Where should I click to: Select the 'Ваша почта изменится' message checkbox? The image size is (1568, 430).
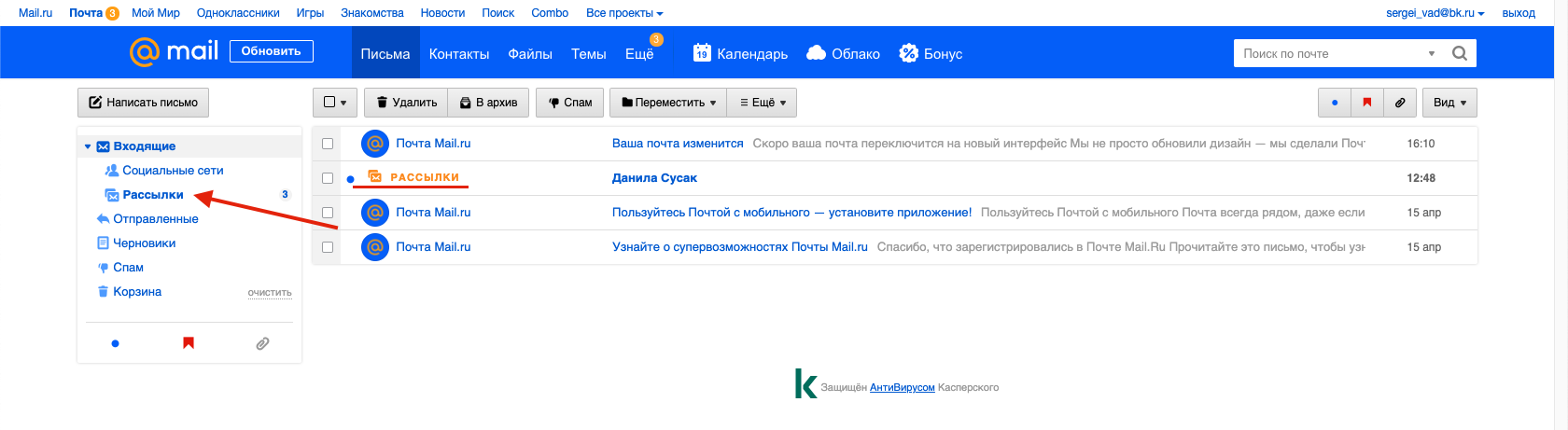point(328,144)
